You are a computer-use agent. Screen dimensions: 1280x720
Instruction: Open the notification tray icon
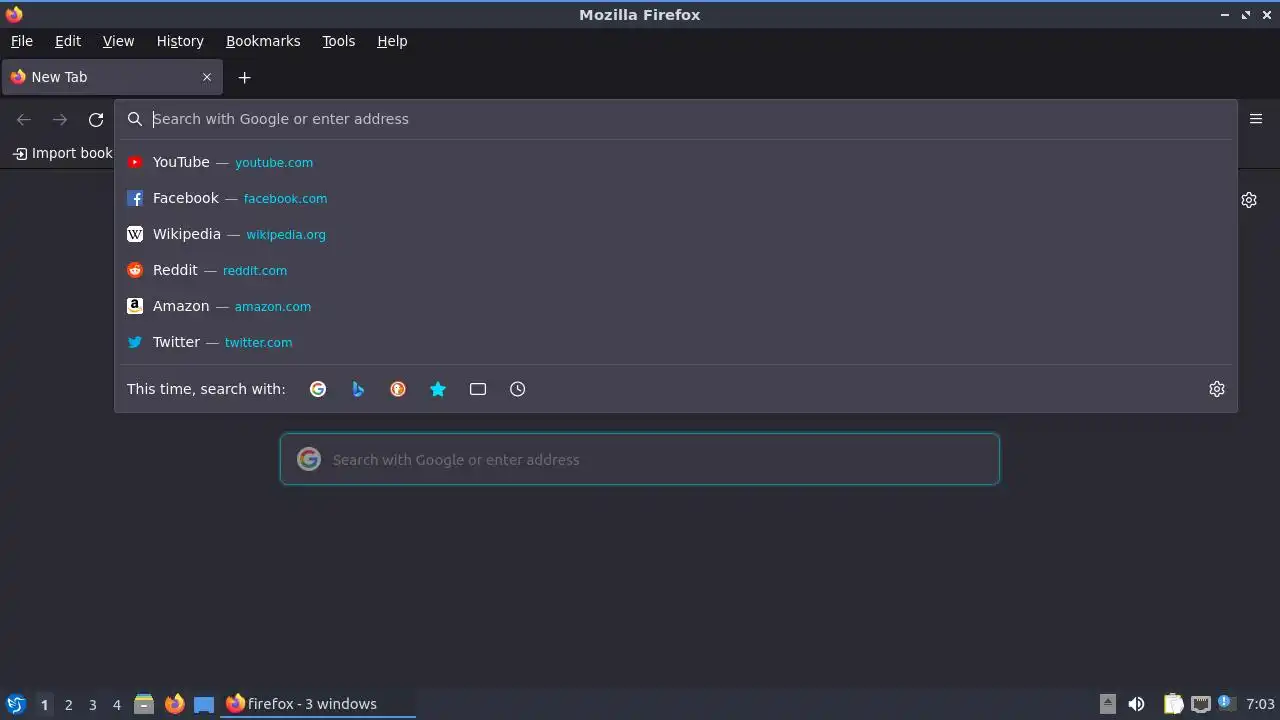pyautogui.click(x=1226, y=704)
